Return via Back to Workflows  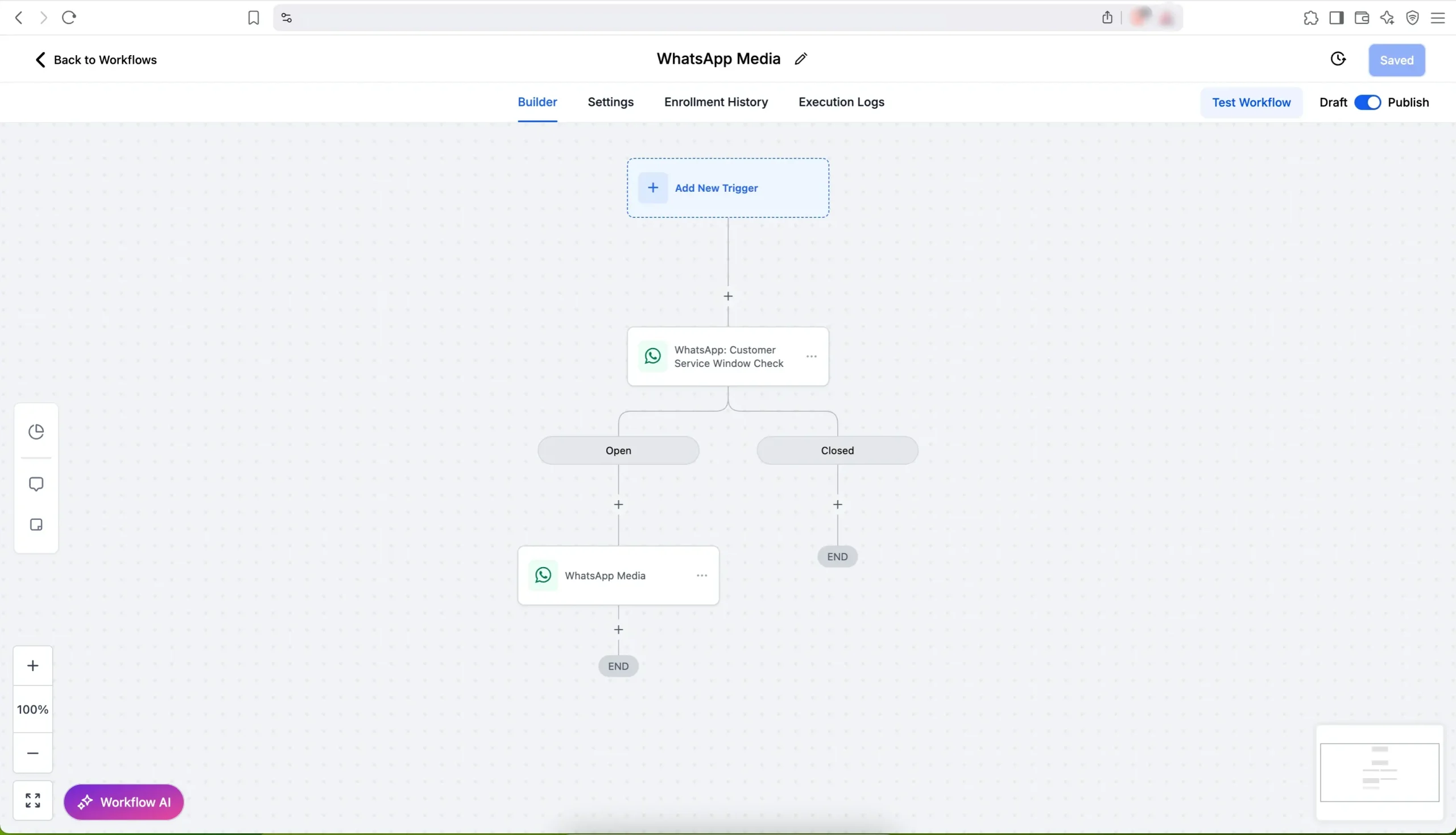coord(96,60)
